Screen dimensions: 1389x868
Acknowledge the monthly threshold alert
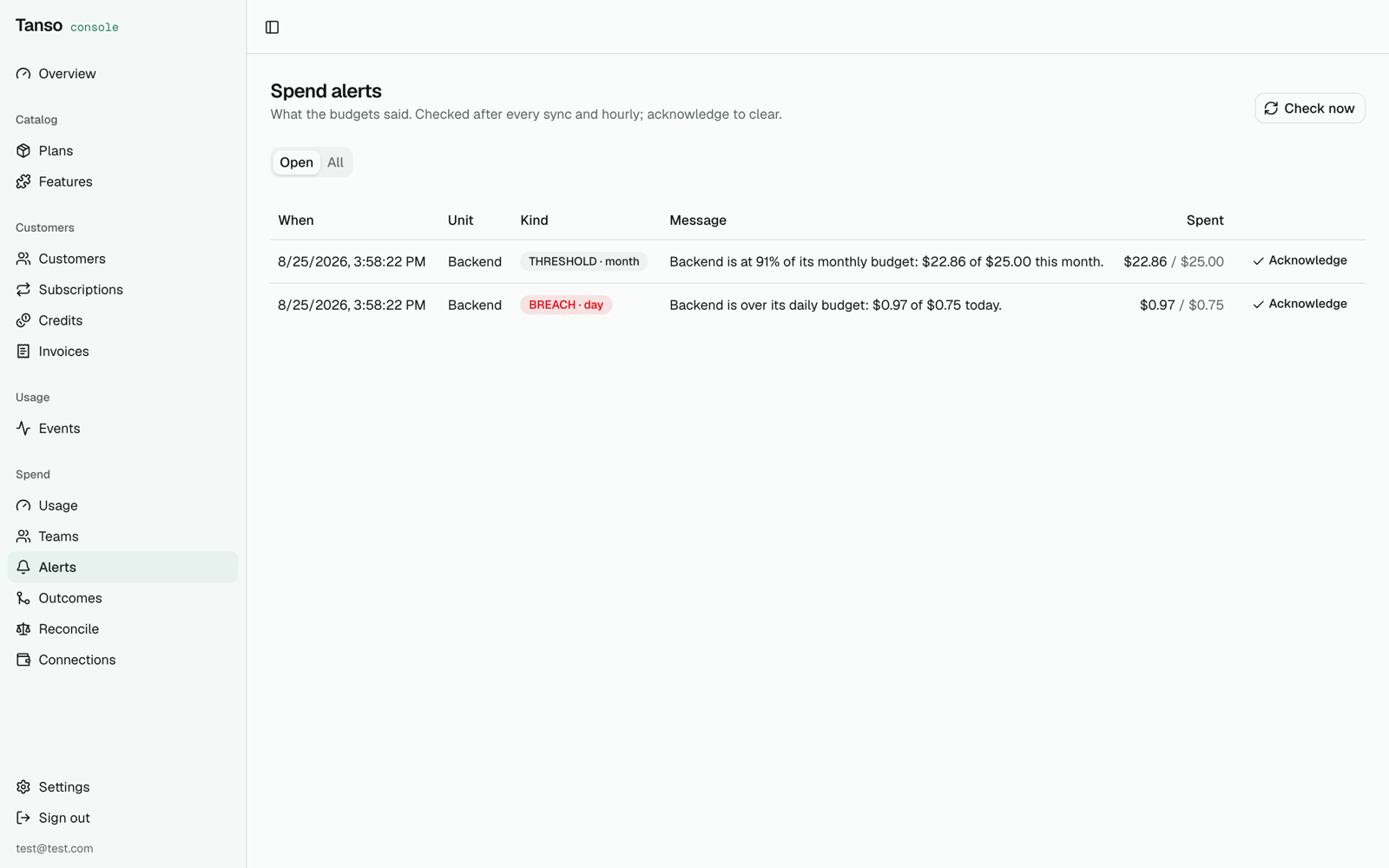tap(1300, 260)
